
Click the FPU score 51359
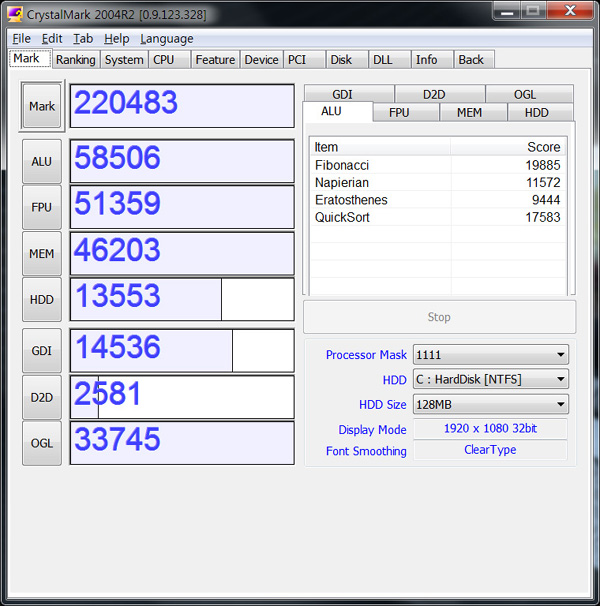coord(182,207)
